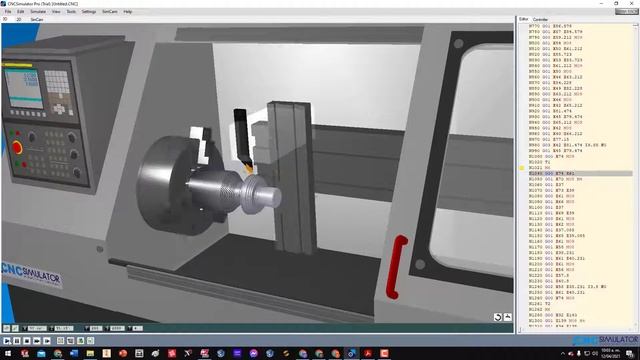Image resolution: width=640 pixels, height=360 pixels.
Task: Click the fast-forward simulation button
Action: click(37, 340)
